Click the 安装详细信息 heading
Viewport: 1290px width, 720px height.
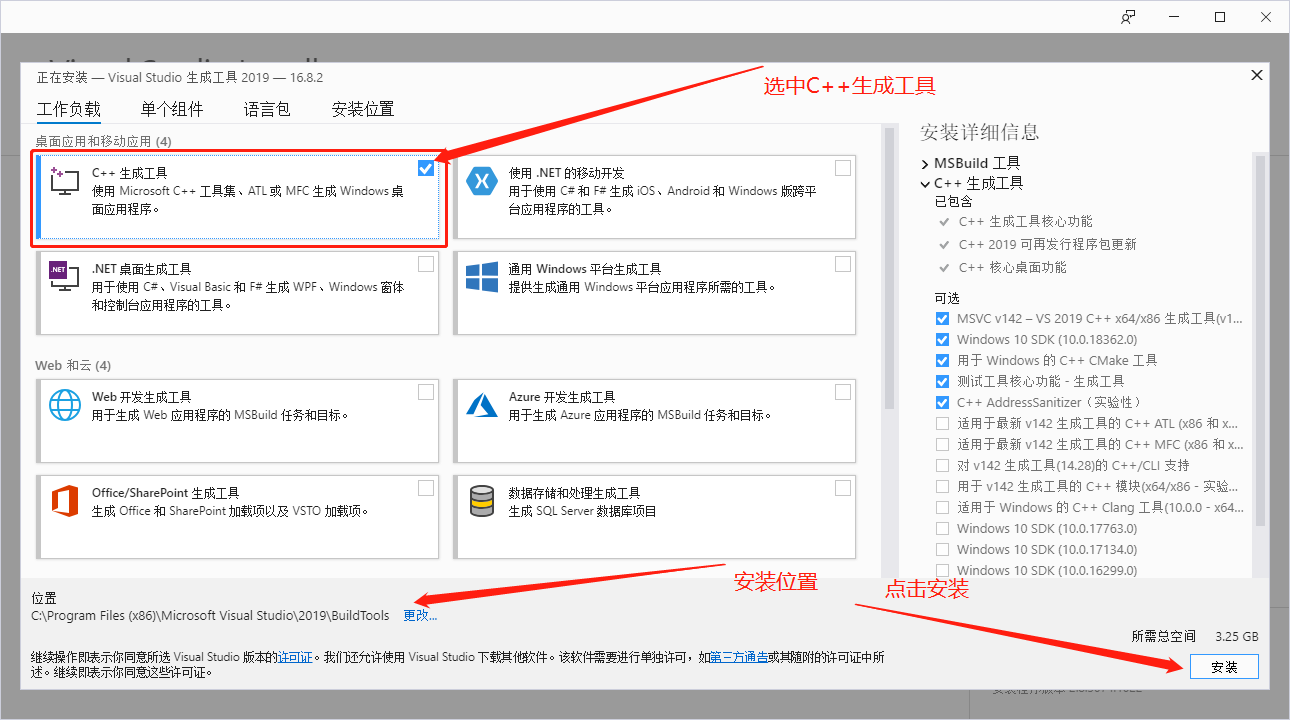click(x=980, y=132)
